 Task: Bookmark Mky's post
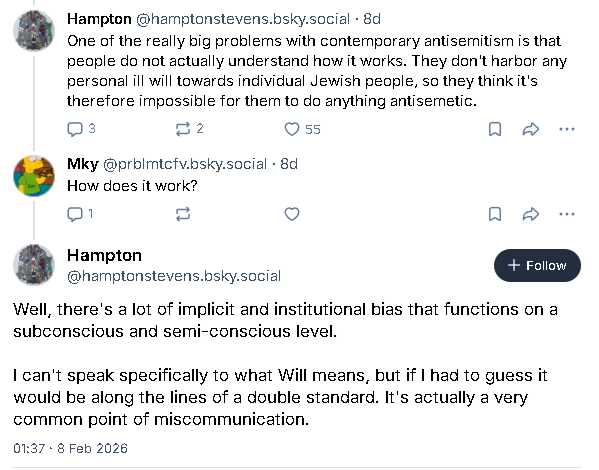click(x=495, y=214)
